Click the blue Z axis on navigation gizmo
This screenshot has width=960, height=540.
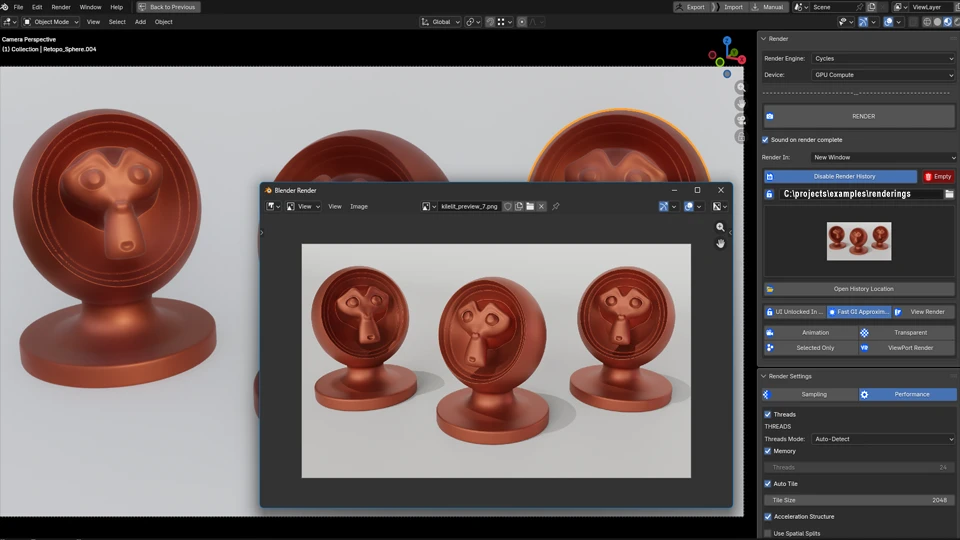click(x=727, y=41)
